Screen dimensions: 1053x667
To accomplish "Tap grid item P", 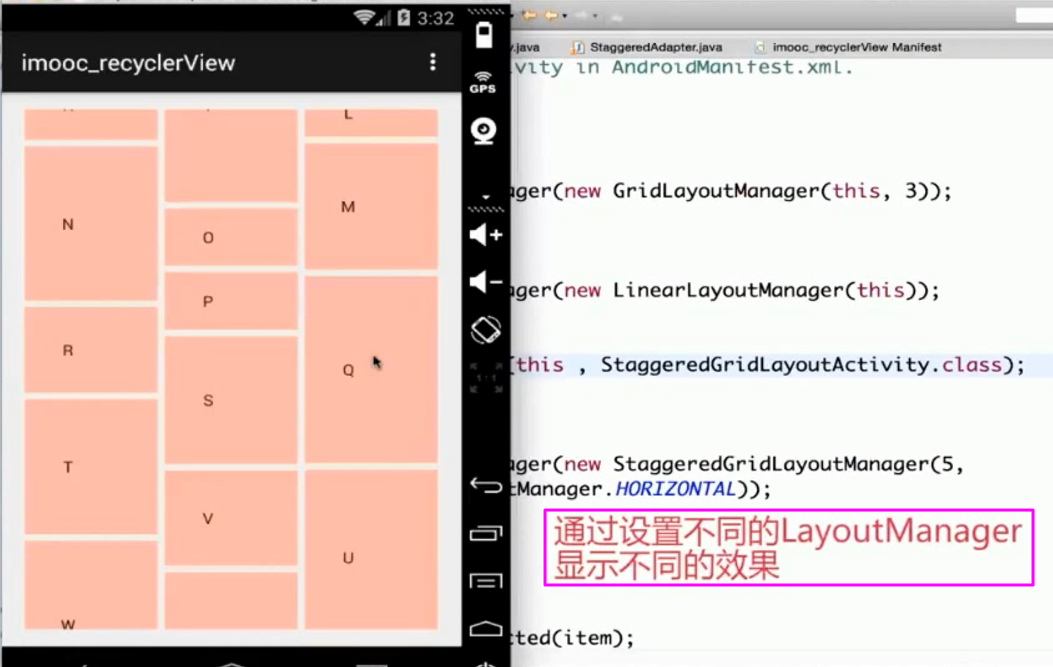I will click(x=231, y=301).
